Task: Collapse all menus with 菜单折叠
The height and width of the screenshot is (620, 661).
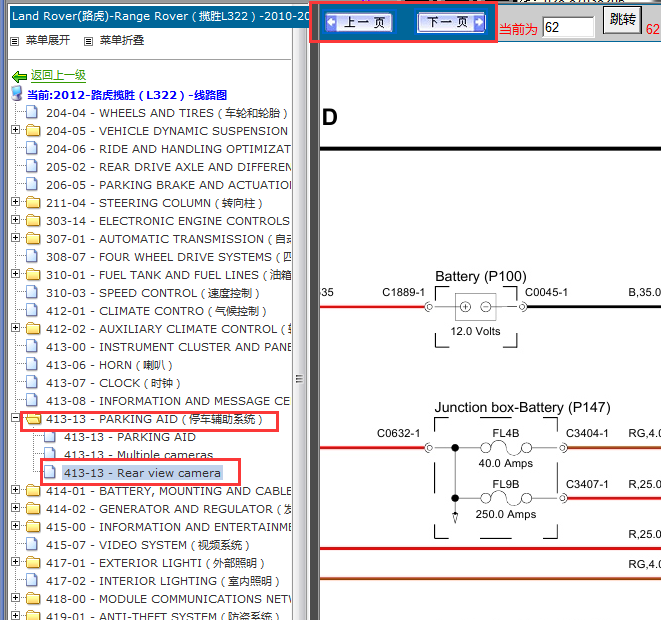Action: pos(122,40)
